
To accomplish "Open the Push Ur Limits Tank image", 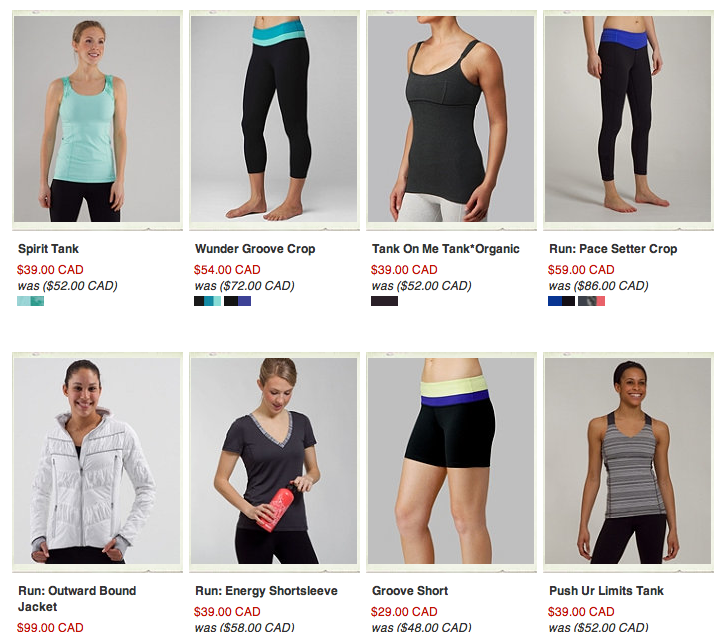I will click(628, 461).
